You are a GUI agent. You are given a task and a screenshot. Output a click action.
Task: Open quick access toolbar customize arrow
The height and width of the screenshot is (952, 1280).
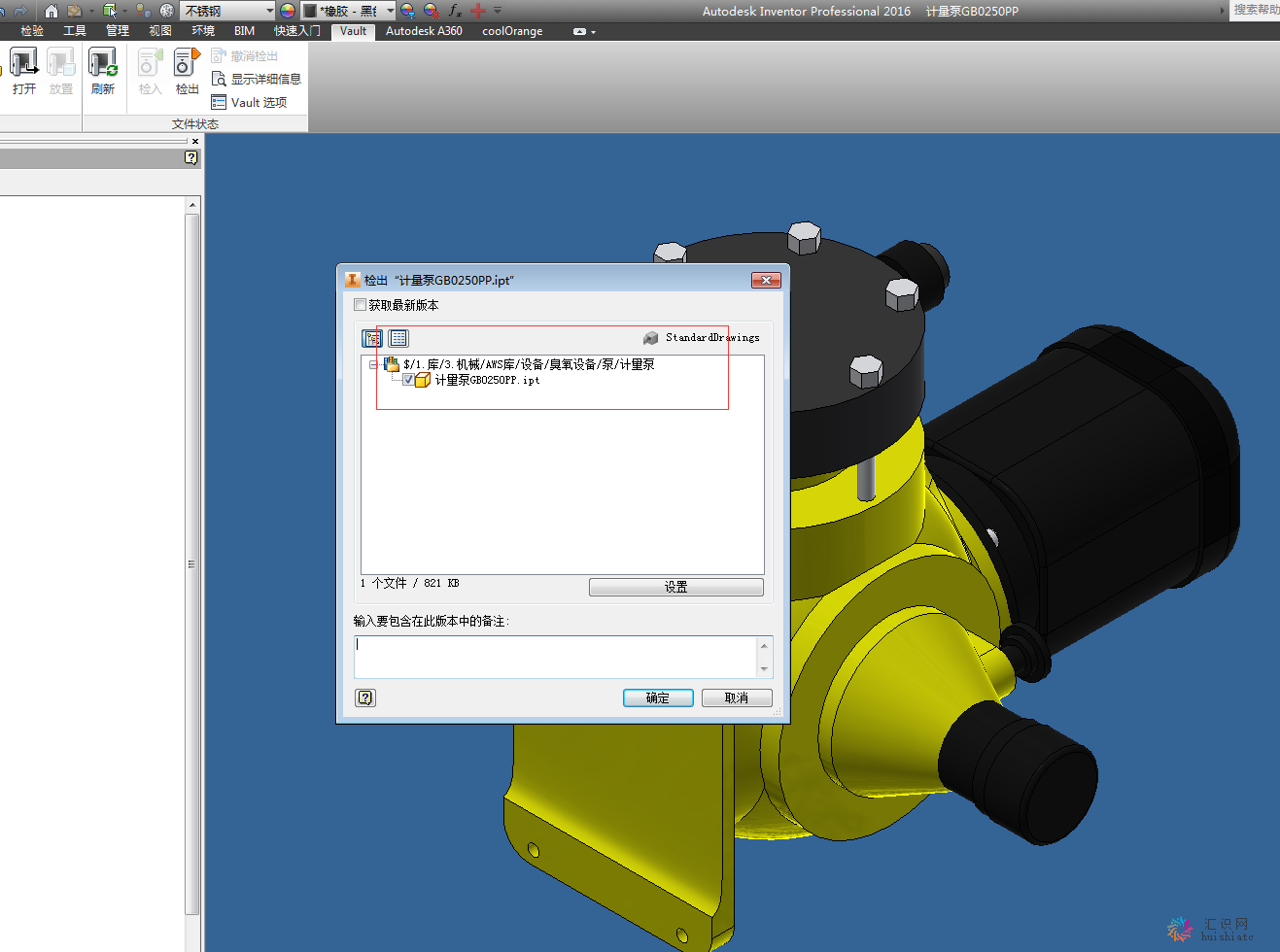click(x=498, y=11)
